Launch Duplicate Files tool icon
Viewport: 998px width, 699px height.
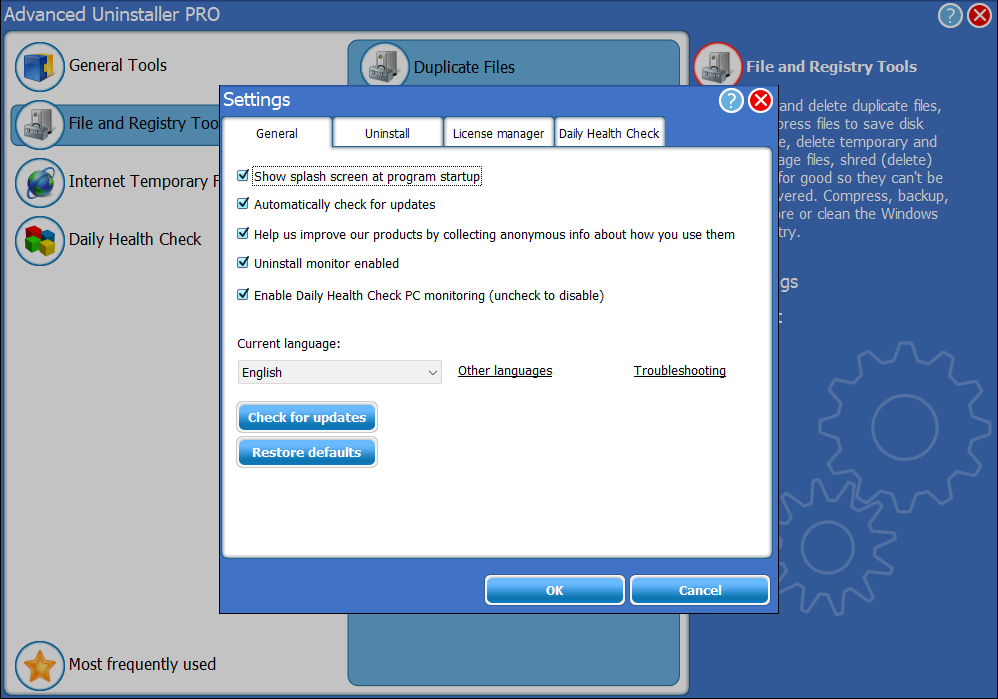pyautogui.click(x=384, y=67)
